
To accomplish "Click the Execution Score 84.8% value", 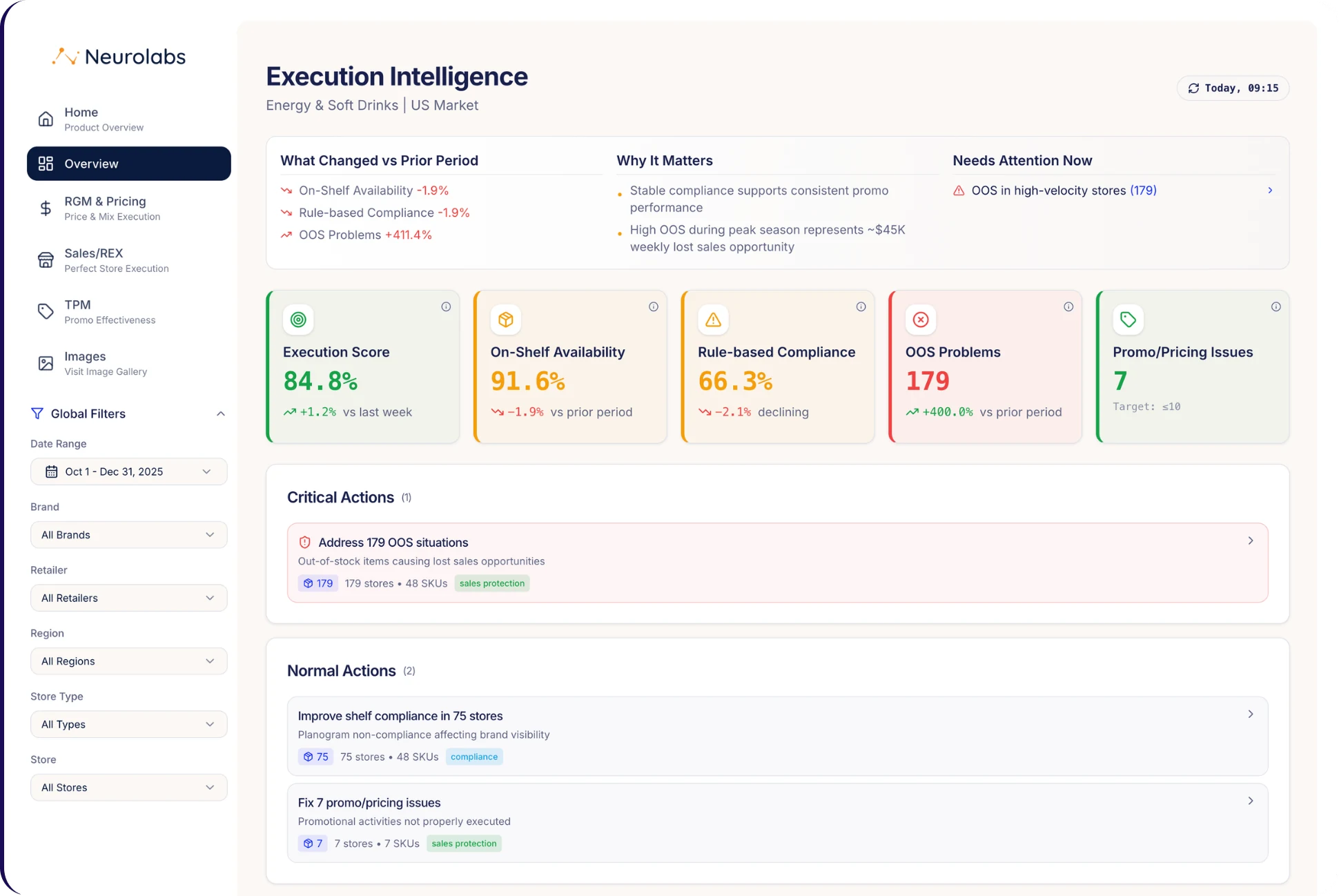I will tap(320, 381).
